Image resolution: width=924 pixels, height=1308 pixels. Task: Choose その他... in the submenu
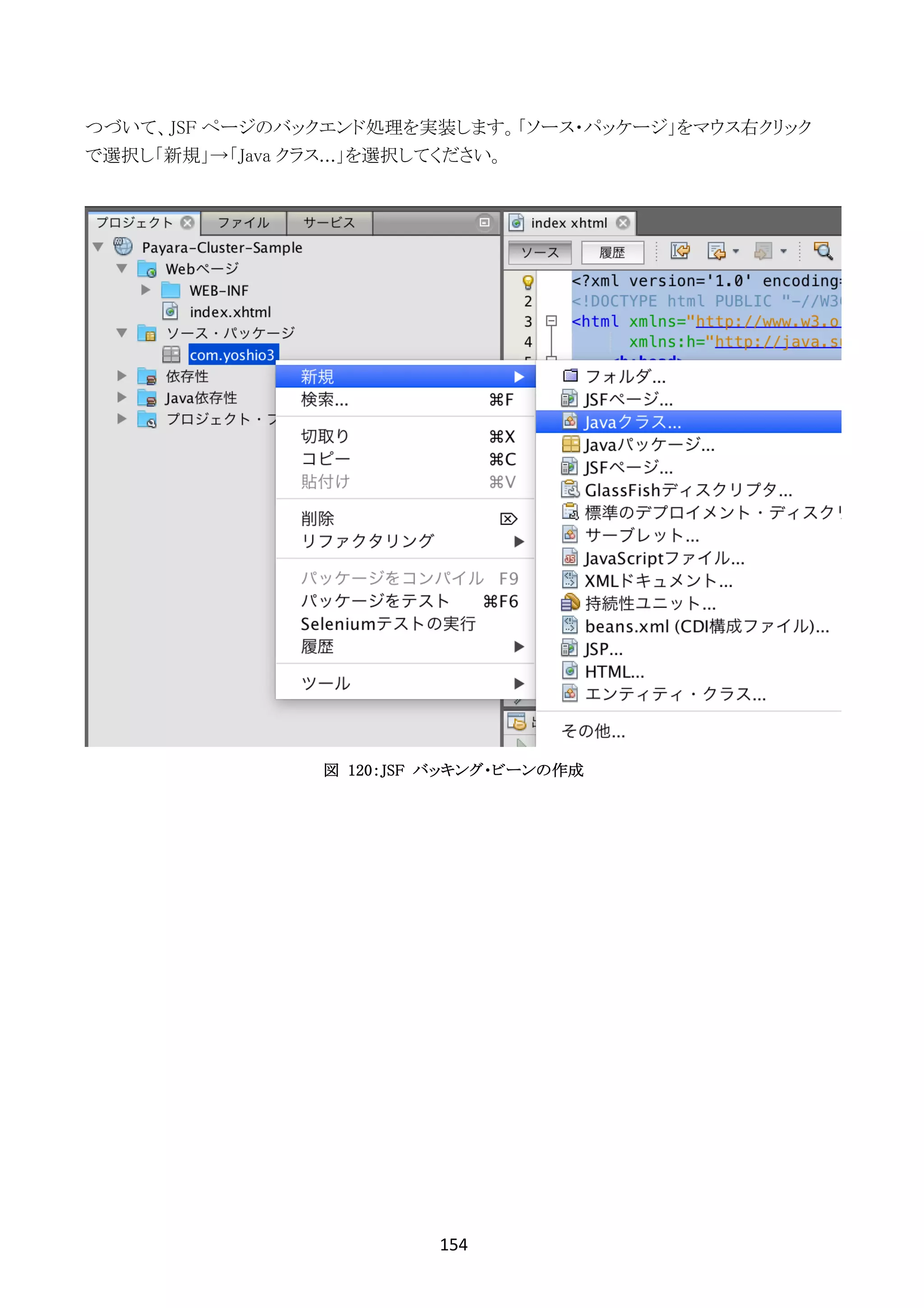click(688, 731)
